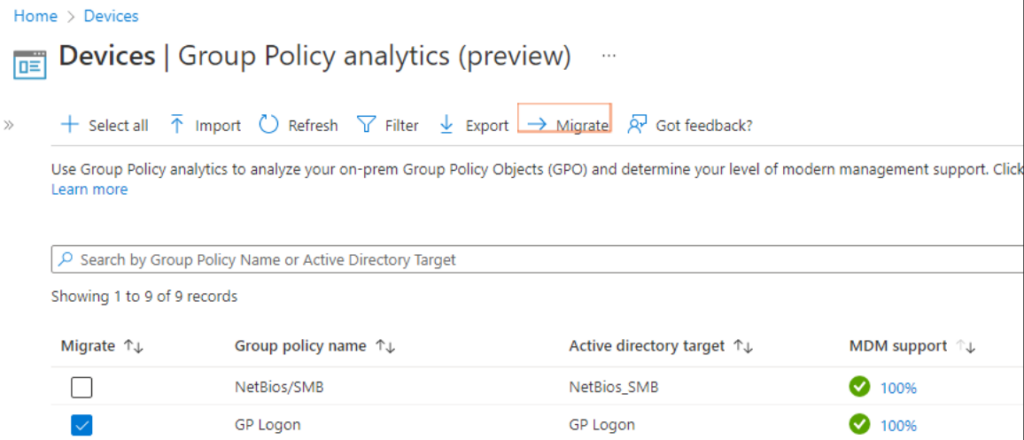Click the Learn more link
Screen dimensions: 1024x440
(89, 189)
